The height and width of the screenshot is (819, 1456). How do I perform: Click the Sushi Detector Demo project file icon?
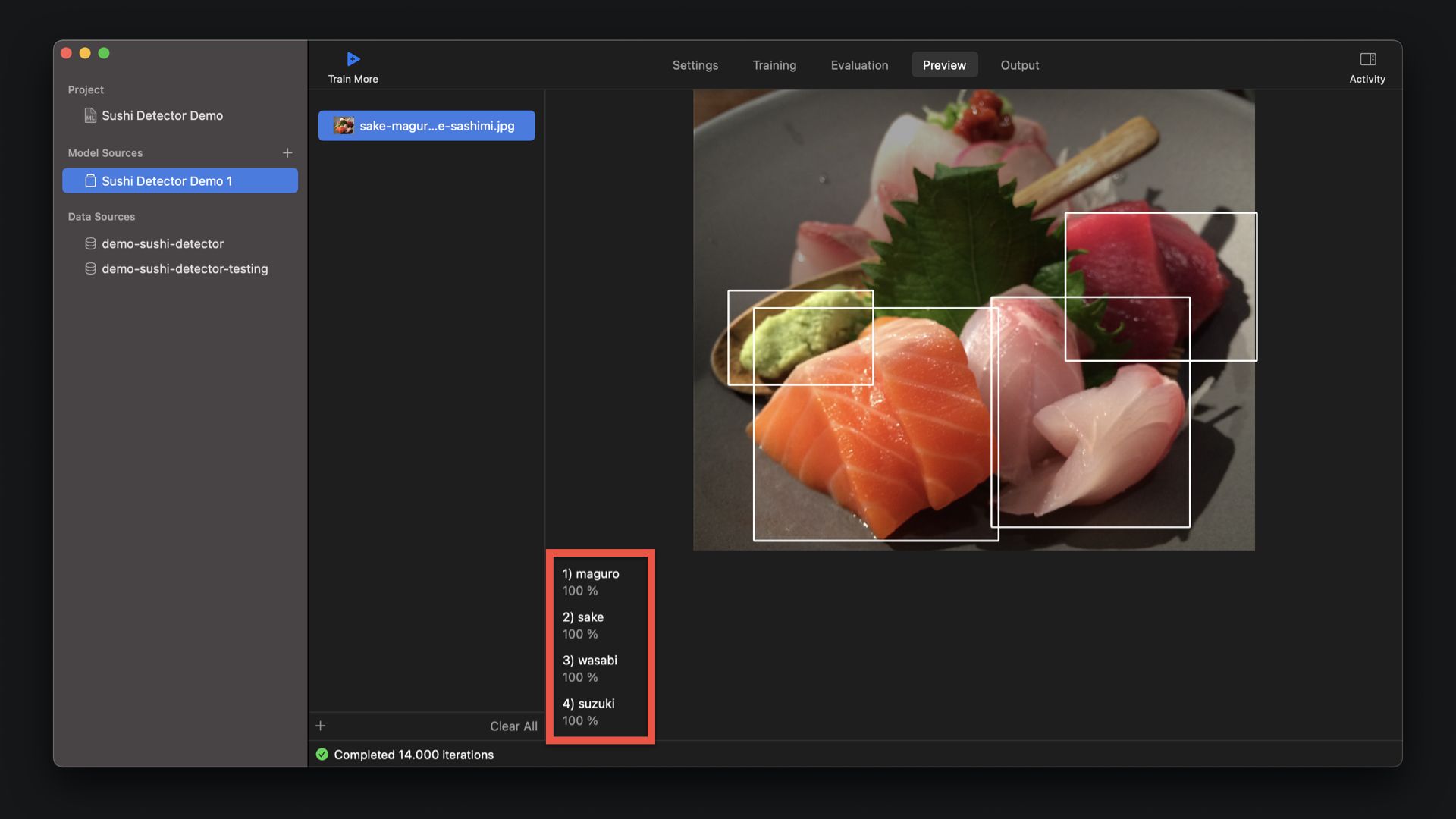(x=90, y=115)
